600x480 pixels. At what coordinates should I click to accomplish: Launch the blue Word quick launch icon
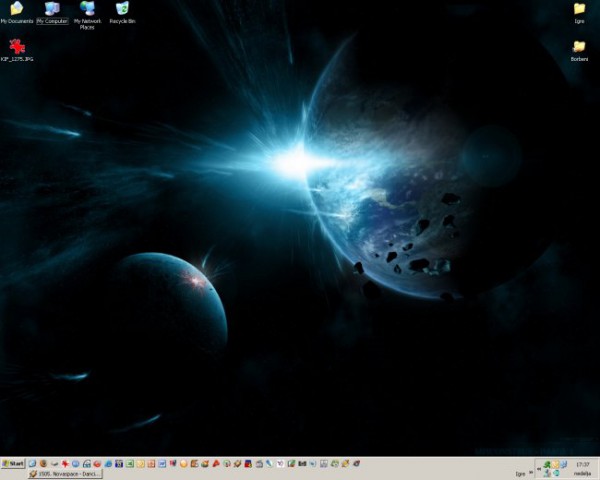point(161,464)
